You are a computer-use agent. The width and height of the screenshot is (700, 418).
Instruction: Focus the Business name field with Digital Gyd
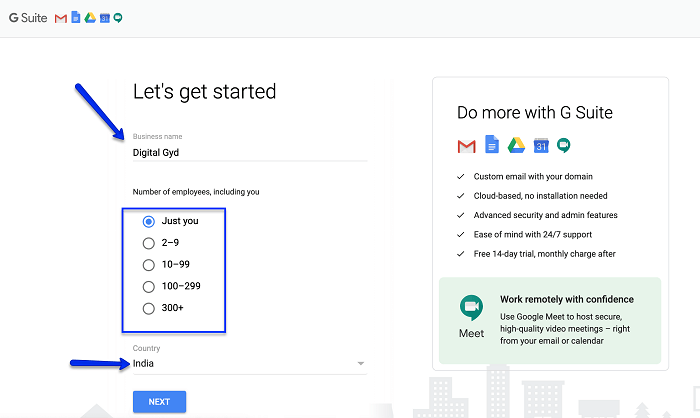pos(250,153)
